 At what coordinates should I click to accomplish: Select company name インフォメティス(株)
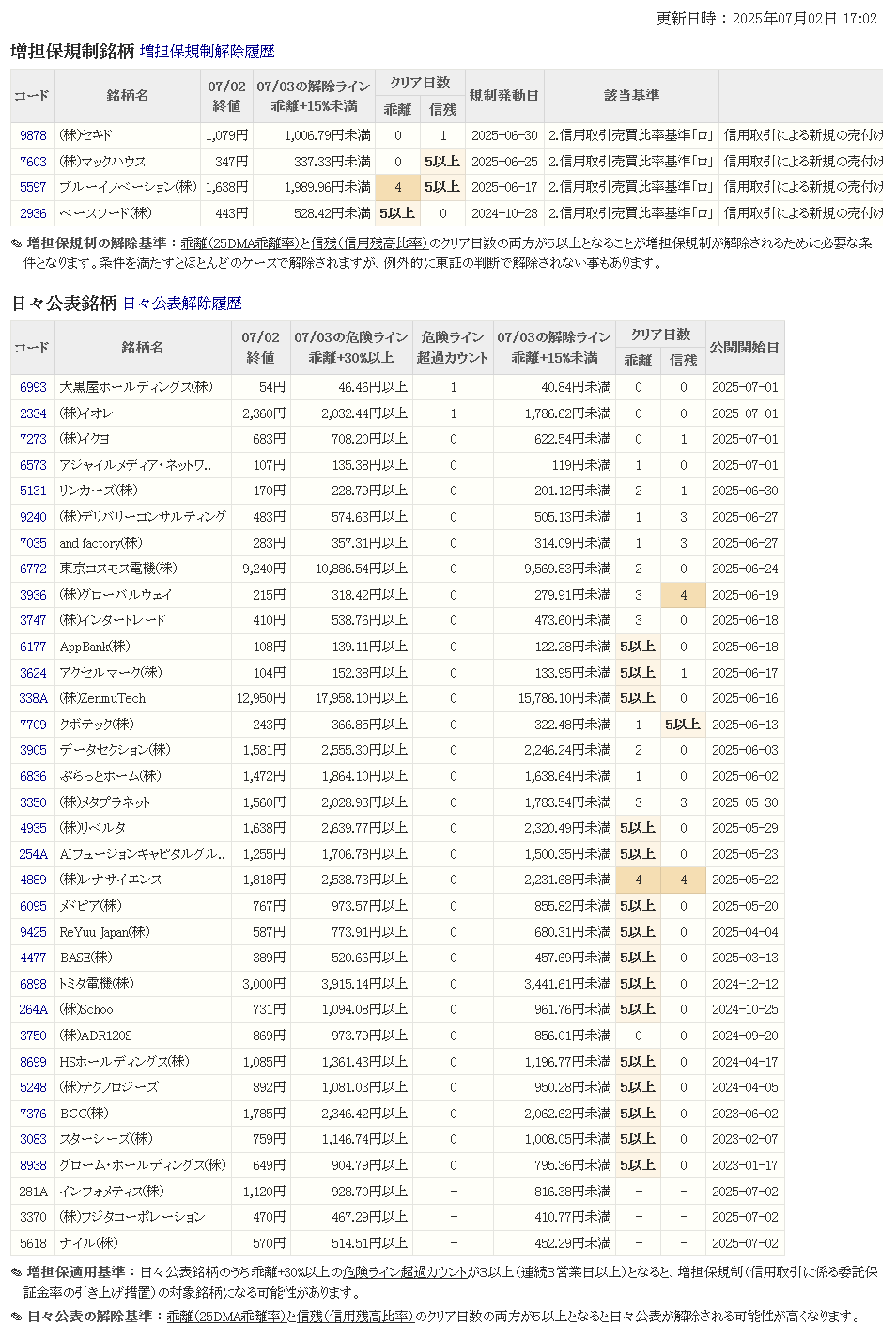[x=112, y=1192]
